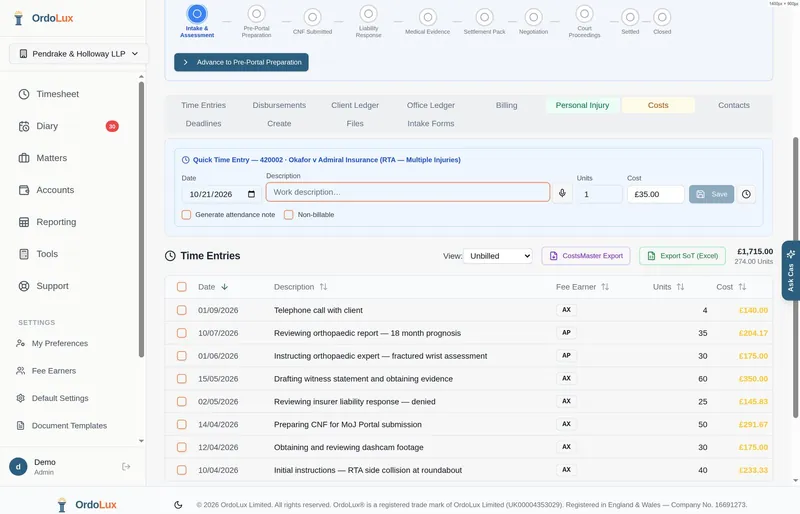
Task: Sort by Units column arrows
Action: pos(681,287)
